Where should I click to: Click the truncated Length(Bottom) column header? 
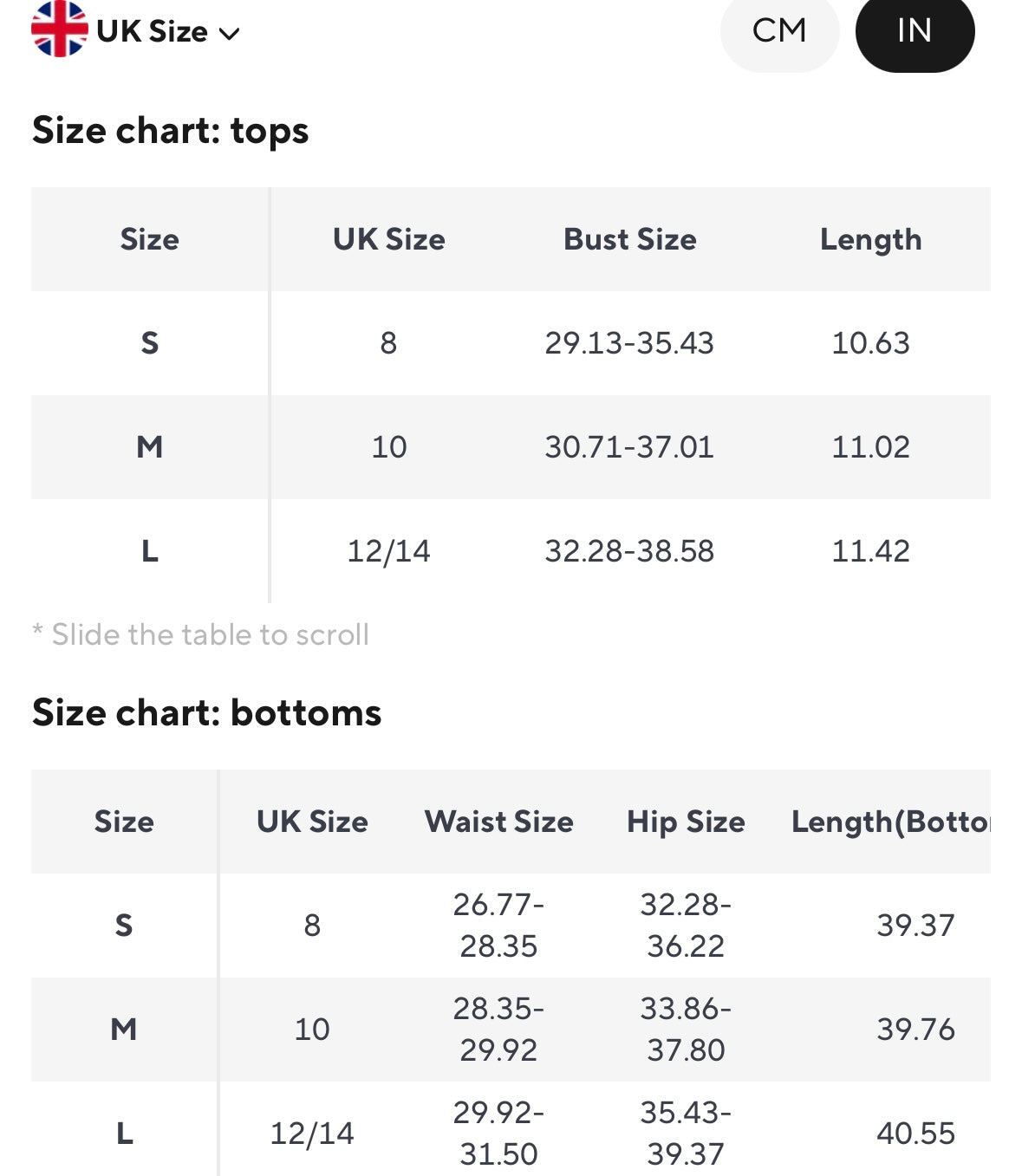point(890,822)
